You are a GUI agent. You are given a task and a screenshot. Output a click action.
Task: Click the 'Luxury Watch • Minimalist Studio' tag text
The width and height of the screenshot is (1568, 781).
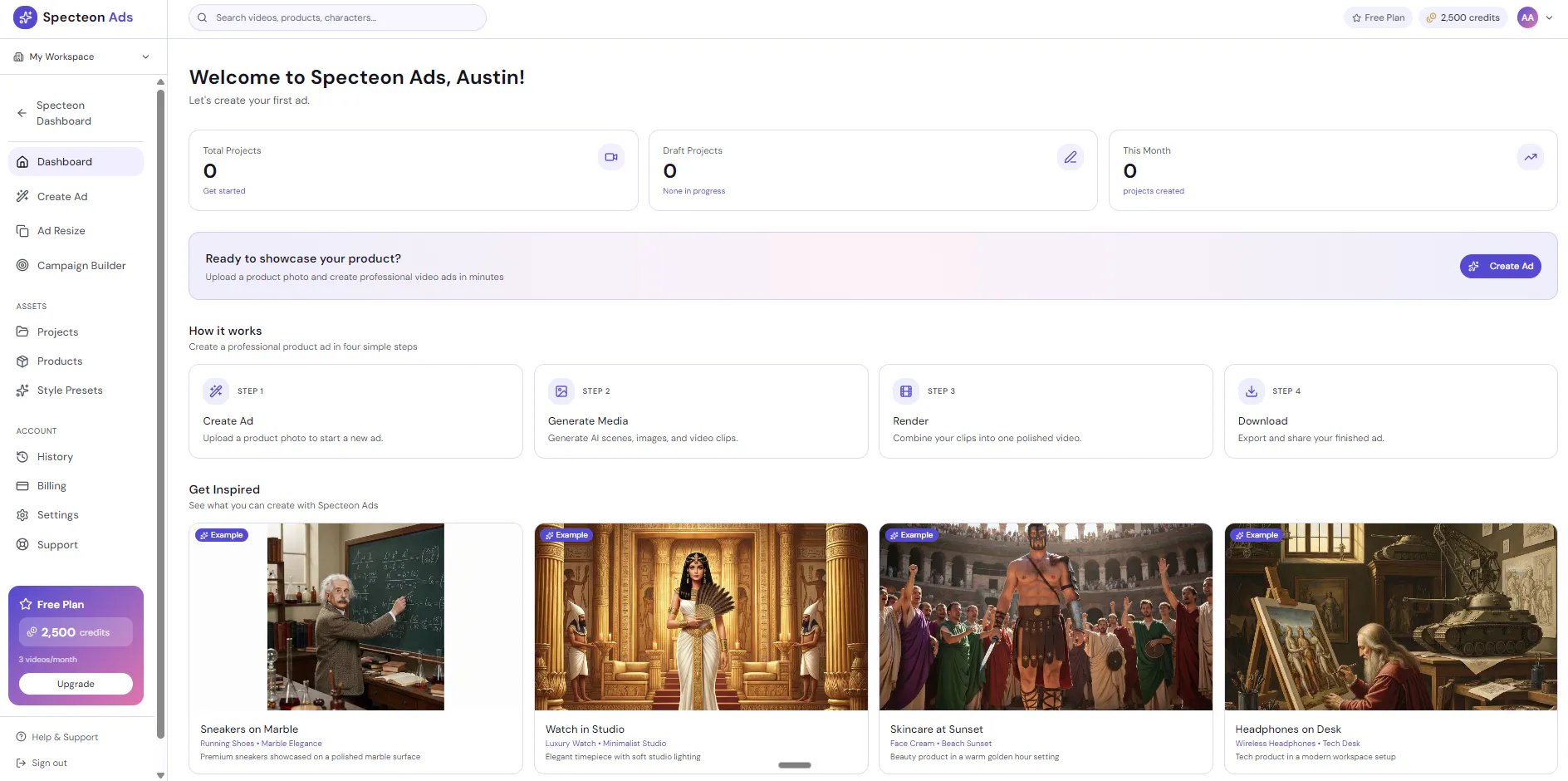tap(605, 744)
